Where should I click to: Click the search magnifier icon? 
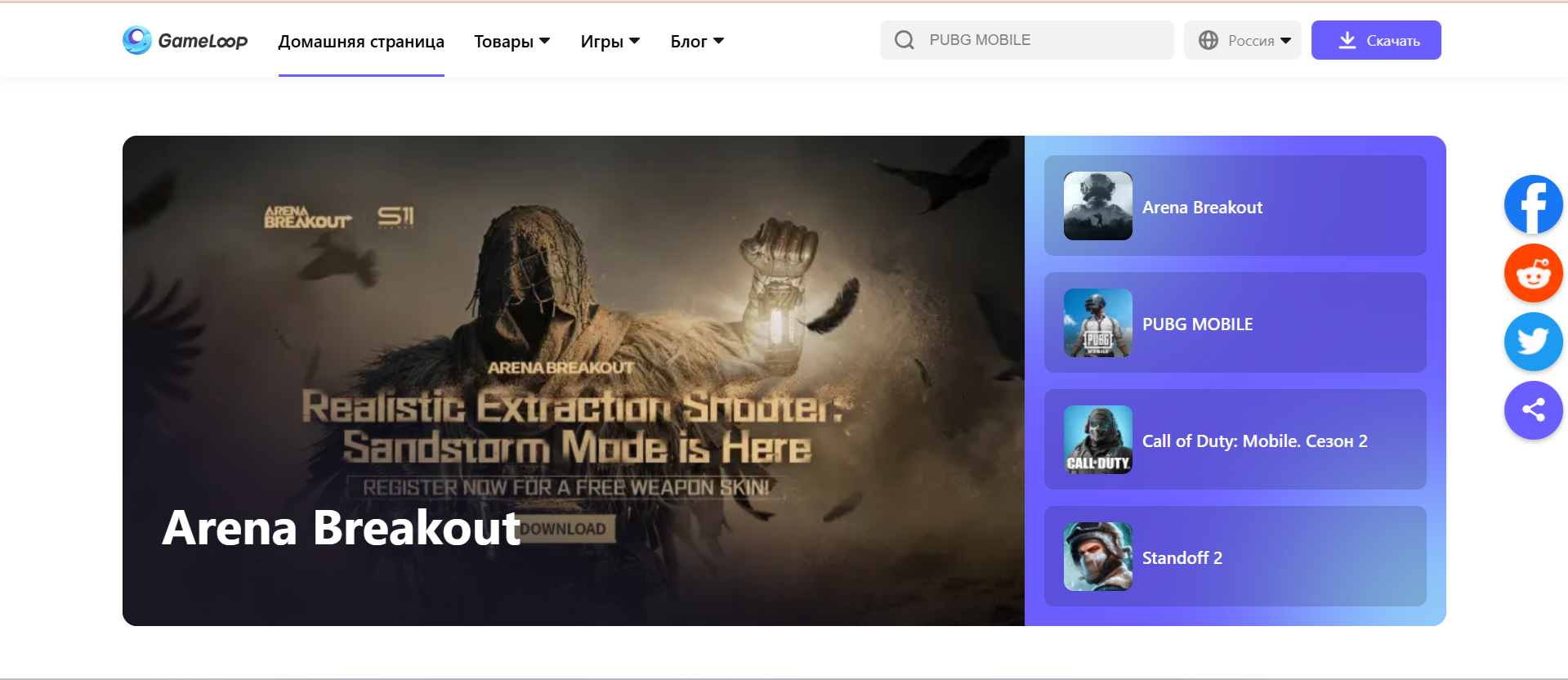(x=904, y=40)
